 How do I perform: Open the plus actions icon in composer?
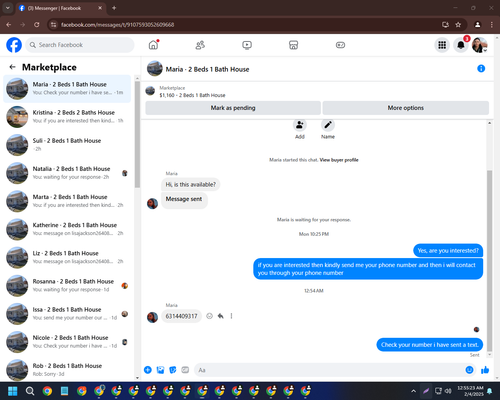click(148, 370)
